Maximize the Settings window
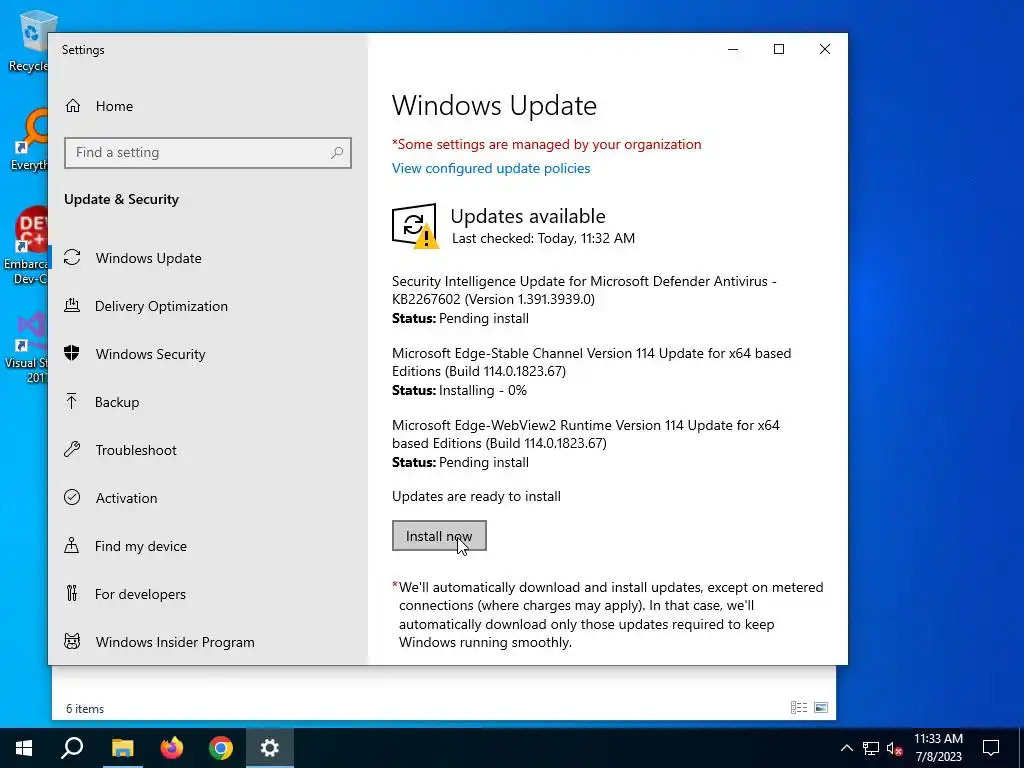 coord(778,49)
